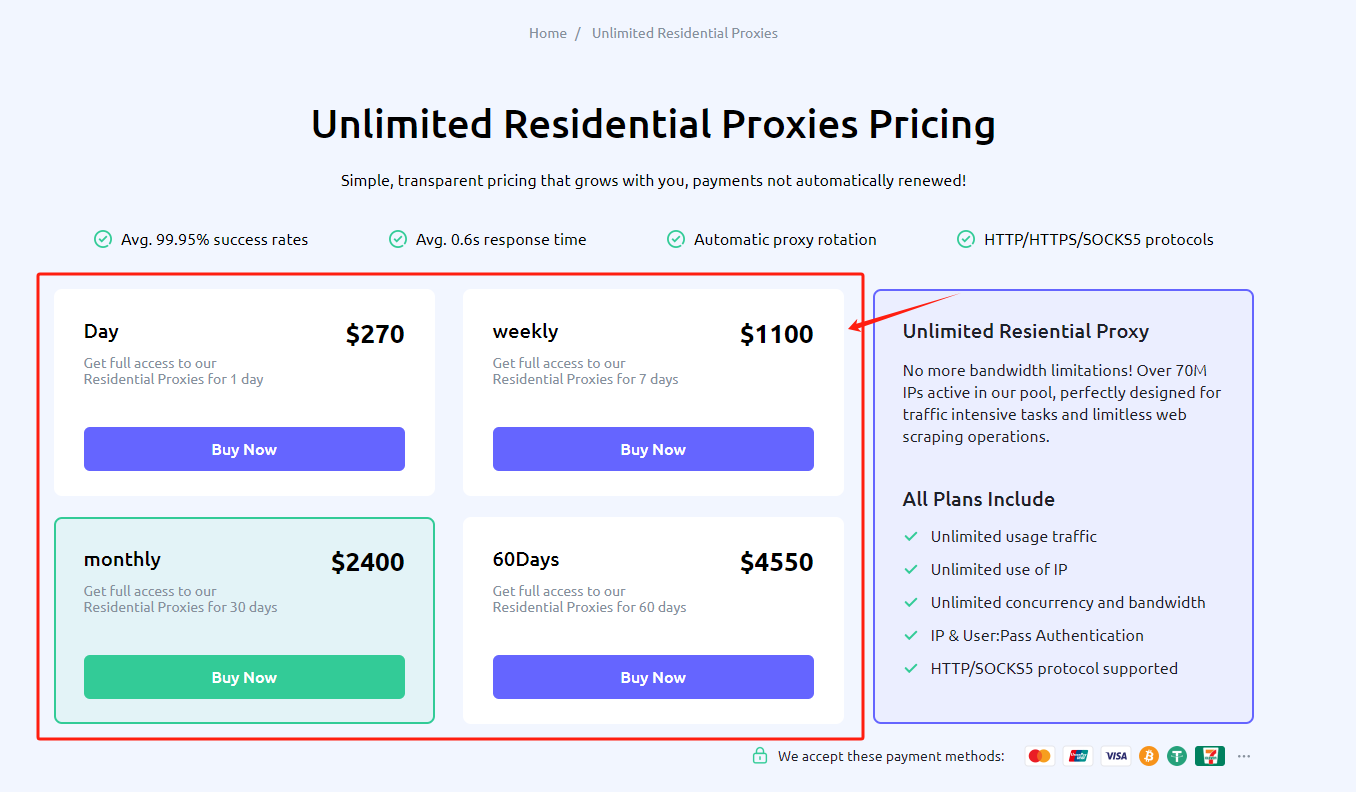Click checkmark next to Unlimited usage traffic
The height and width of the screenshot is (792, 1356).
point(911,537)
